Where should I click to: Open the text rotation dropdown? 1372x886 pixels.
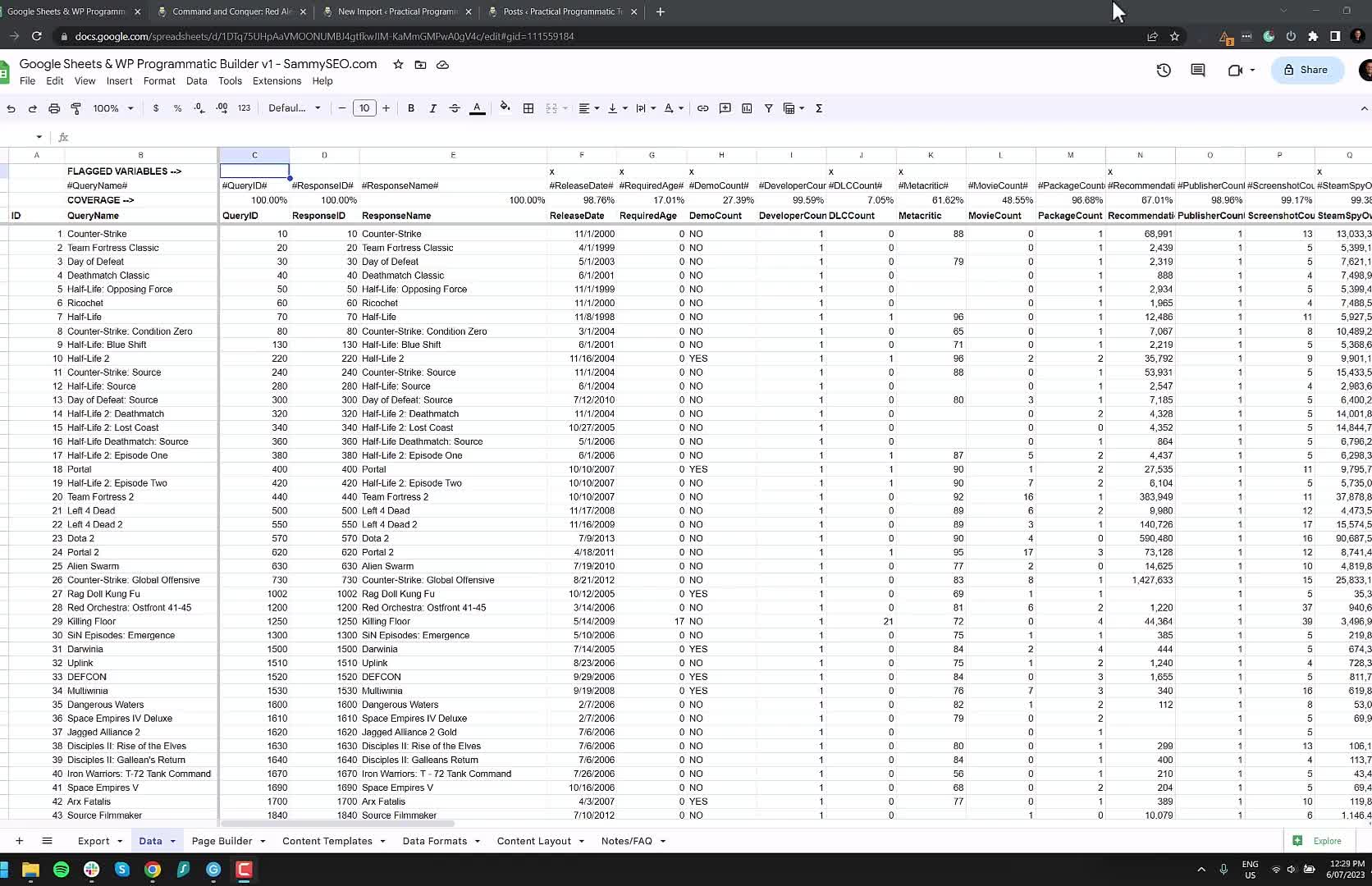tap(674, 108)
